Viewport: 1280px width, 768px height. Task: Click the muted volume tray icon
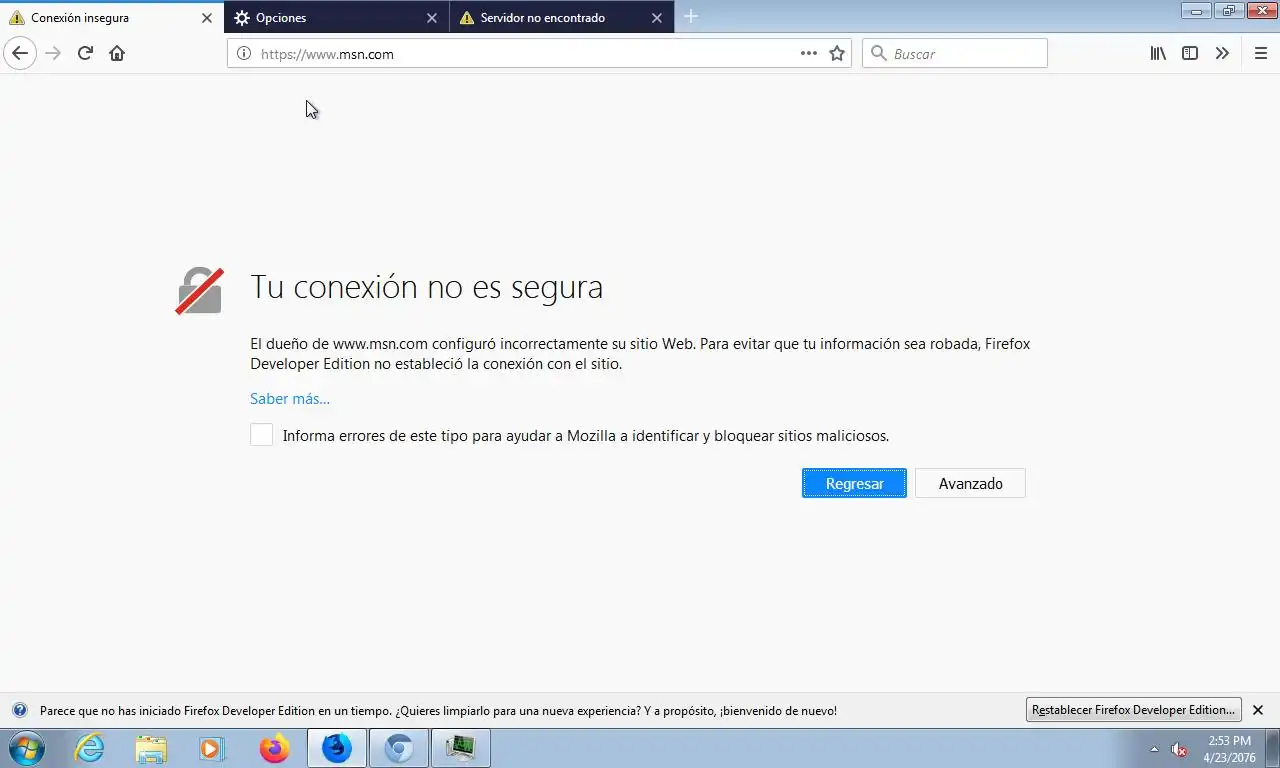[x=1179, y=749]
